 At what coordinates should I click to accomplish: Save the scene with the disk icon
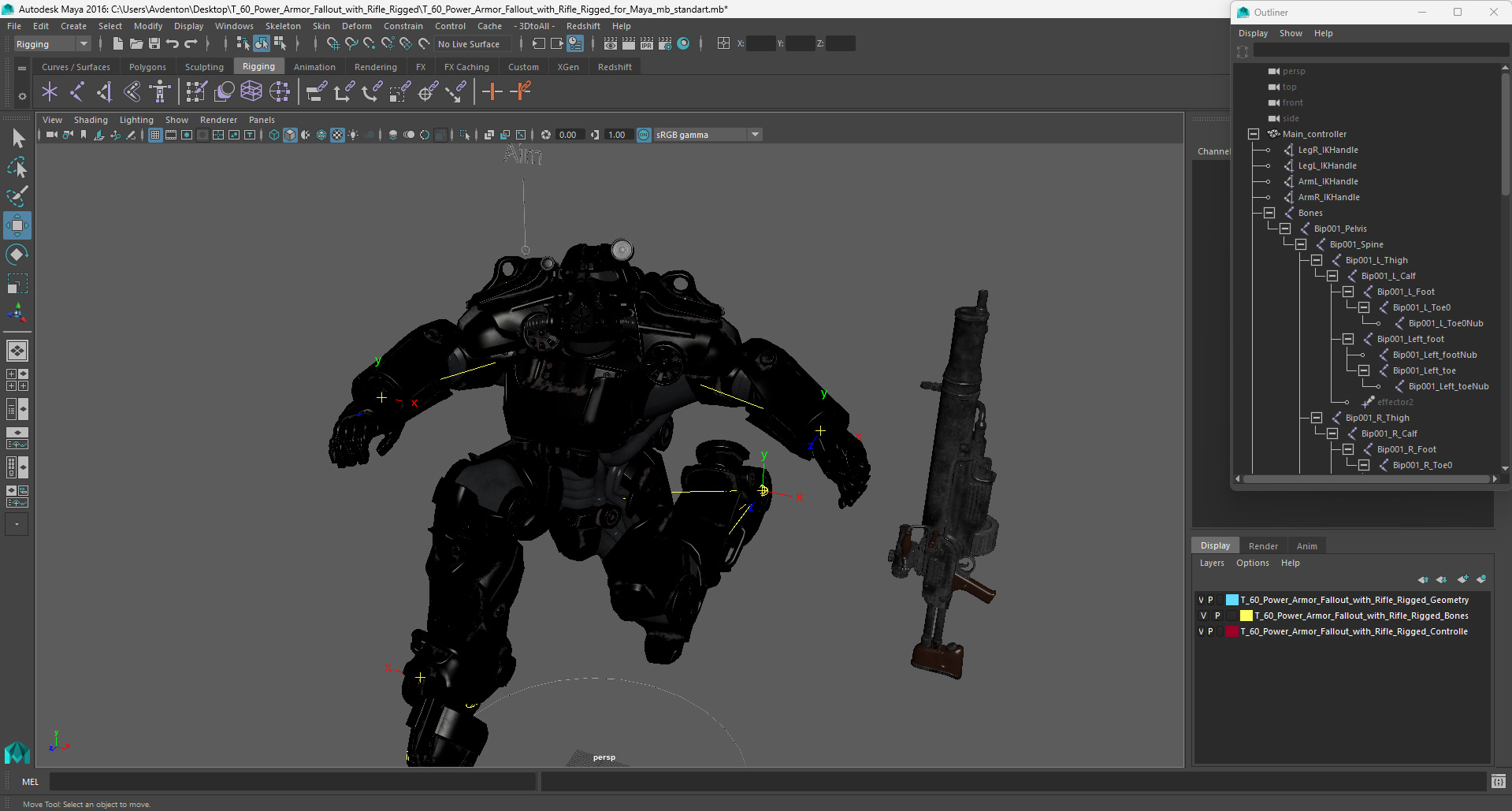point(154,44)
